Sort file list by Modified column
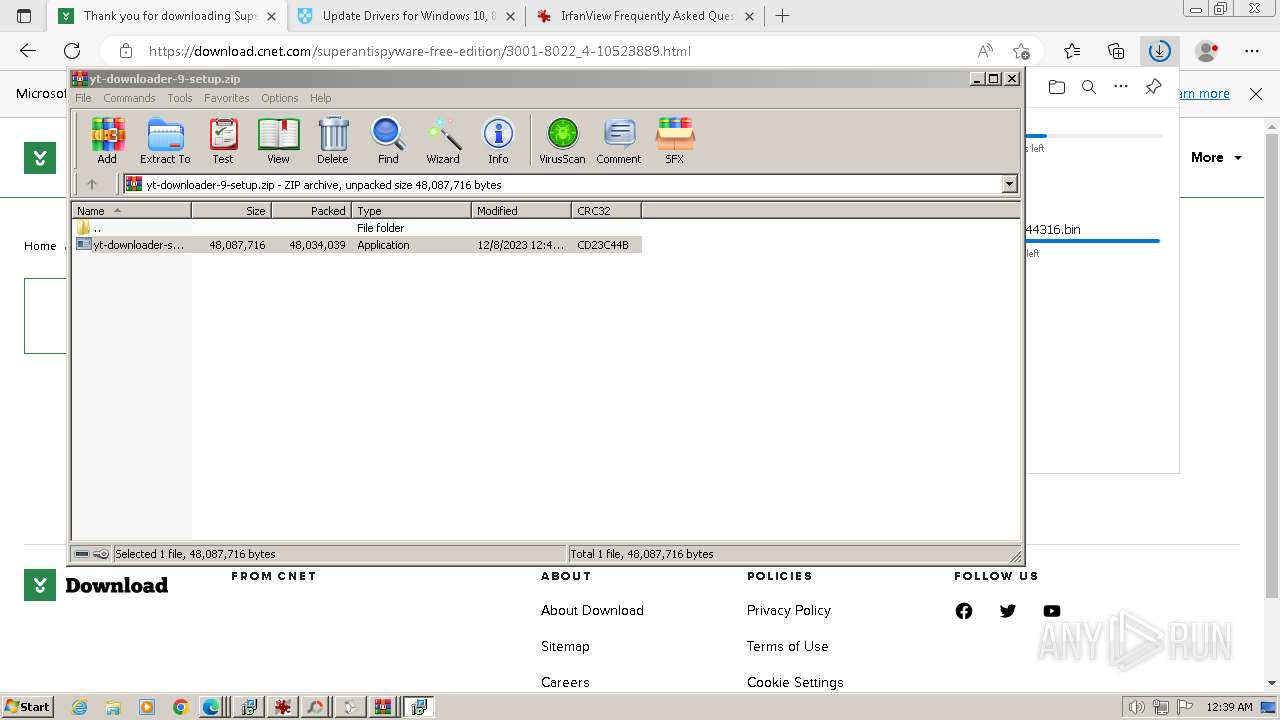The height and width of the screenshot is (720, 1280). tap(521, 211)
